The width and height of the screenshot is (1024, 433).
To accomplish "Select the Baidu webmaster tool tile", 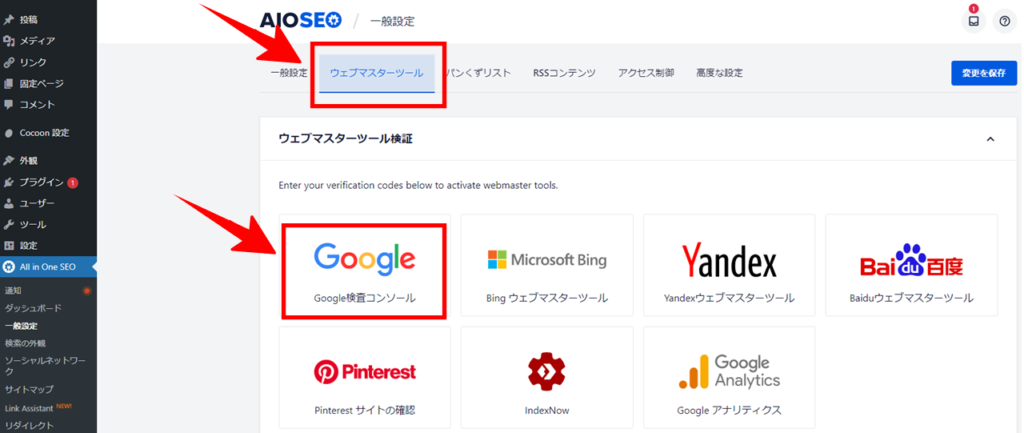I will coord(911,266).
